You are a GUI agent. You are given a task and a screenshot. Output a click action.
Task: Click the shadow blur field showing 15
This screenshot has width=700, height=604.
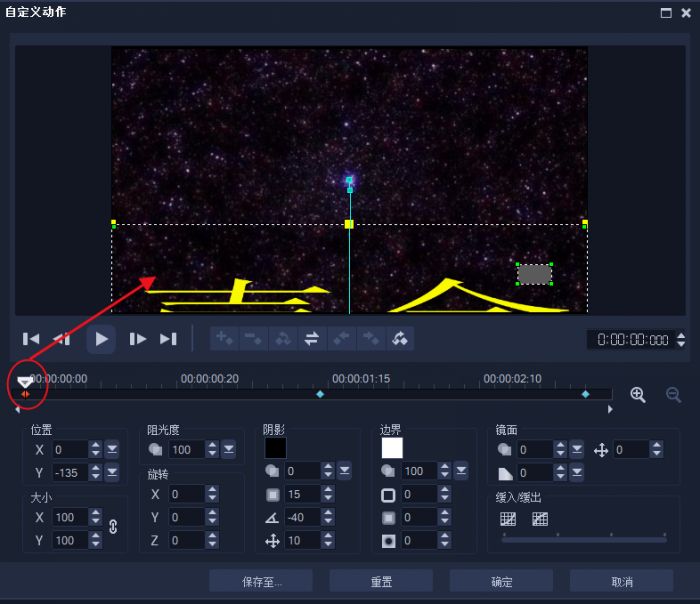[303, 494]
